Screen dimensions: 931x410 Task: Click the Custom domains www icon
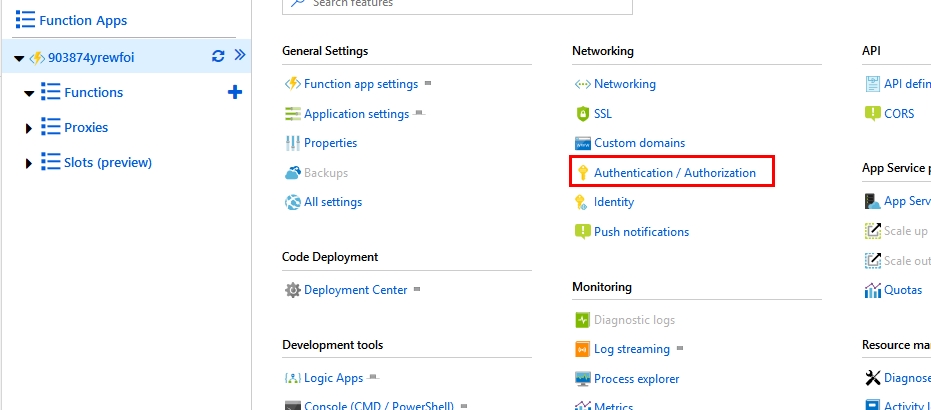[582, 143]
